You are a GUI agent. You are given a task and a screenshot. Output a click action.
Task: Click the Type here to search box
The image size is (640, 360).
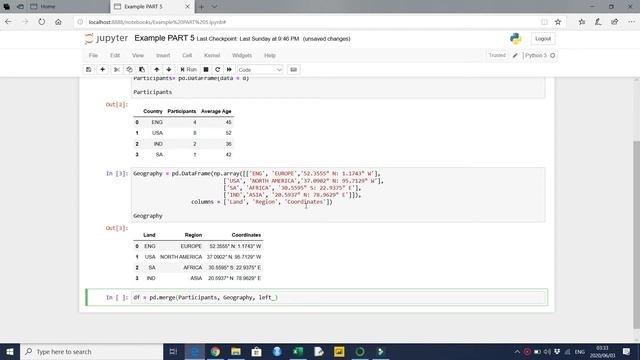point(91,351)
